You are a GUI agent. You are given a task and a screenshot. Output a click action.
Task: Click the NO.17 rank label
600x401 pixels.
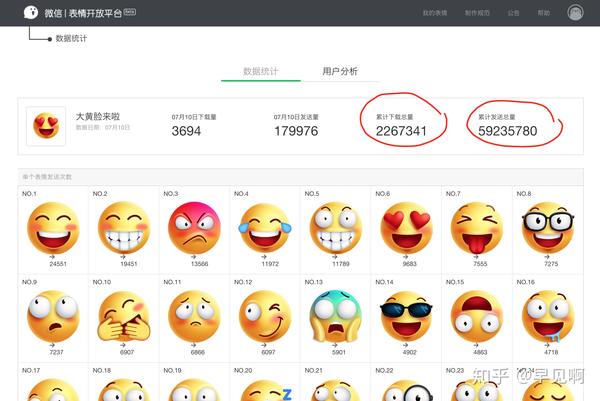click(31, 370)
